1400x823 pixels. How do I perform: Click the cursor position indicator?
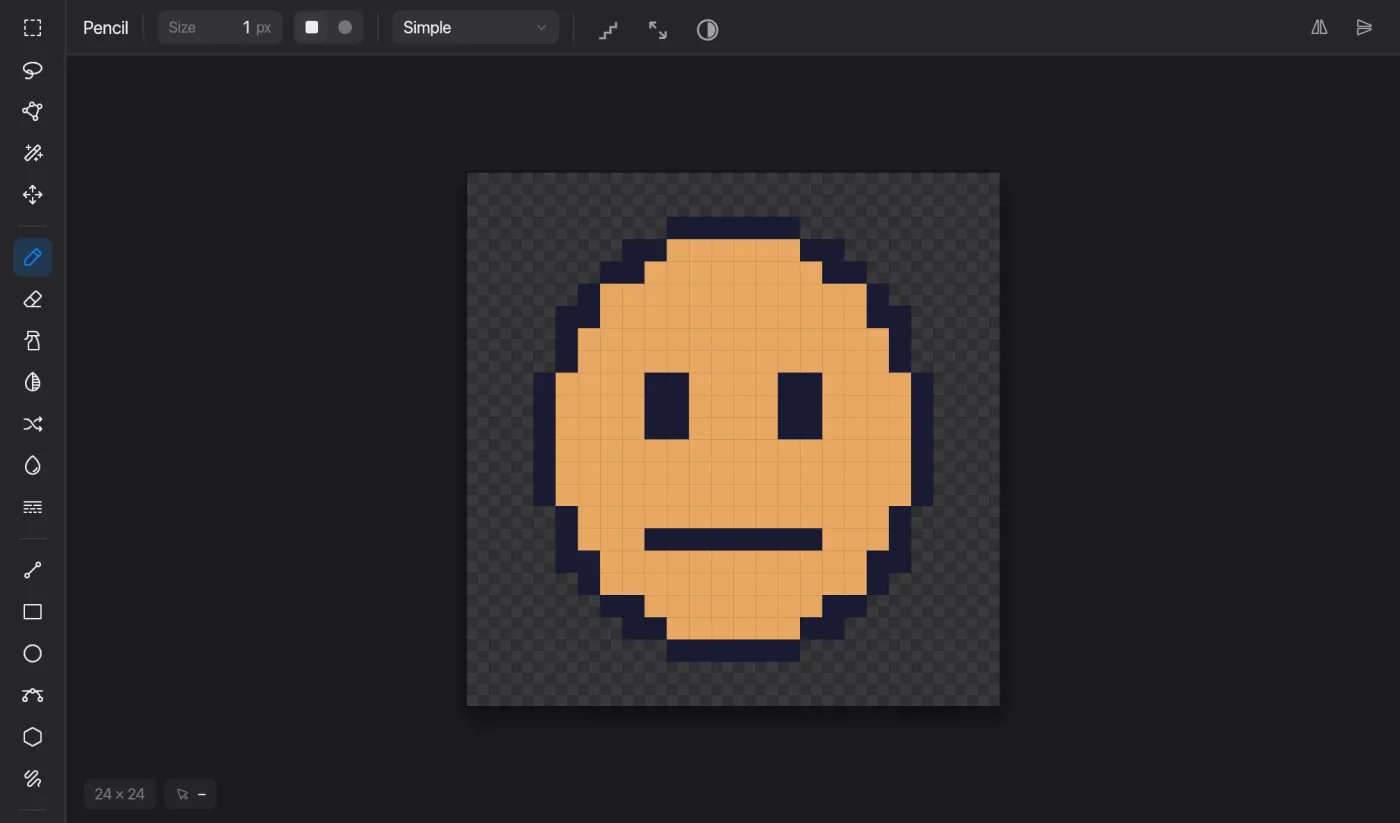(x=190, y=794)
